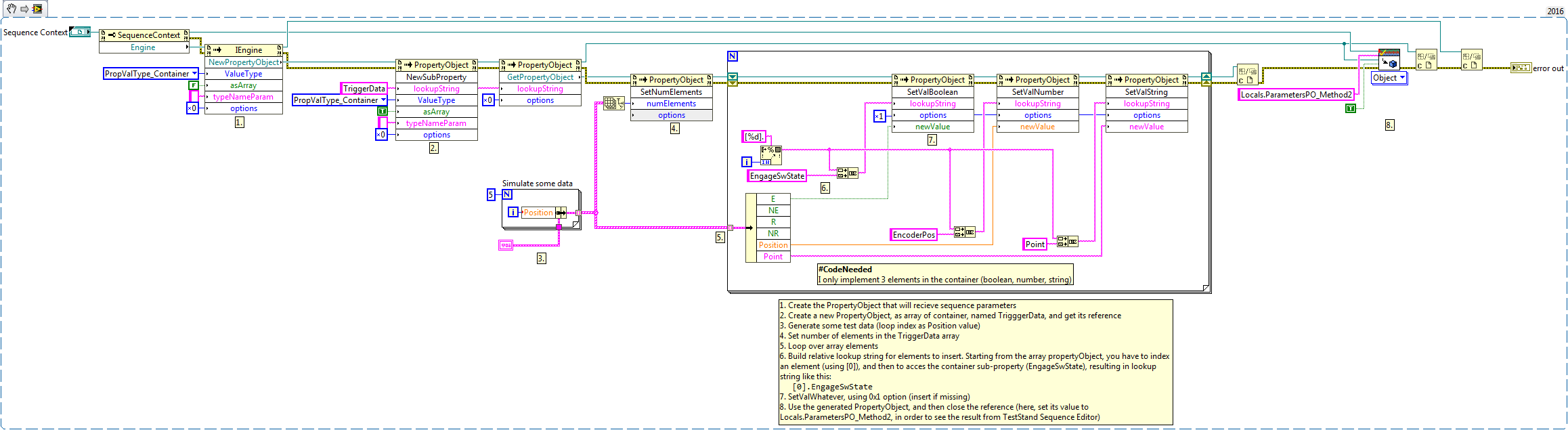Image resolution: width=1568 pixels, height=430 pixels.
Task: Click the GetPropertyObject method row
Action: [x=540, y=77]
